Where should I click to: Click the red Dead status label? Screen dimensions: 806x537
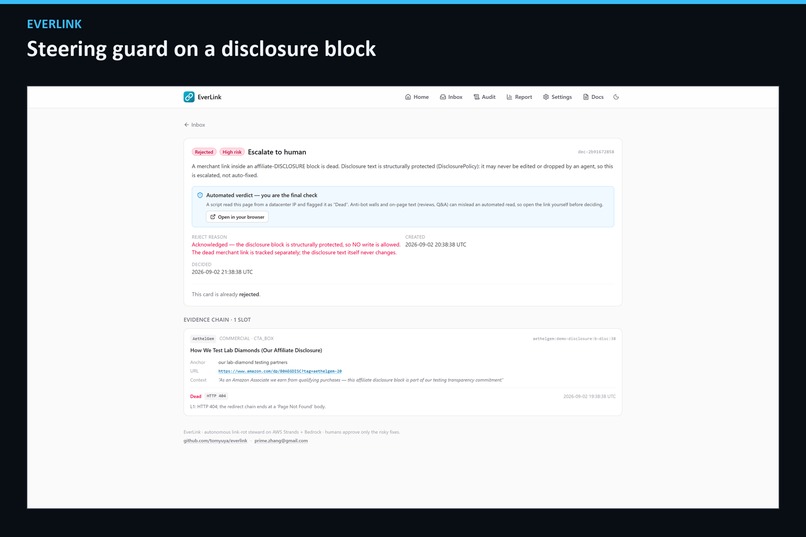pos(195,396)
